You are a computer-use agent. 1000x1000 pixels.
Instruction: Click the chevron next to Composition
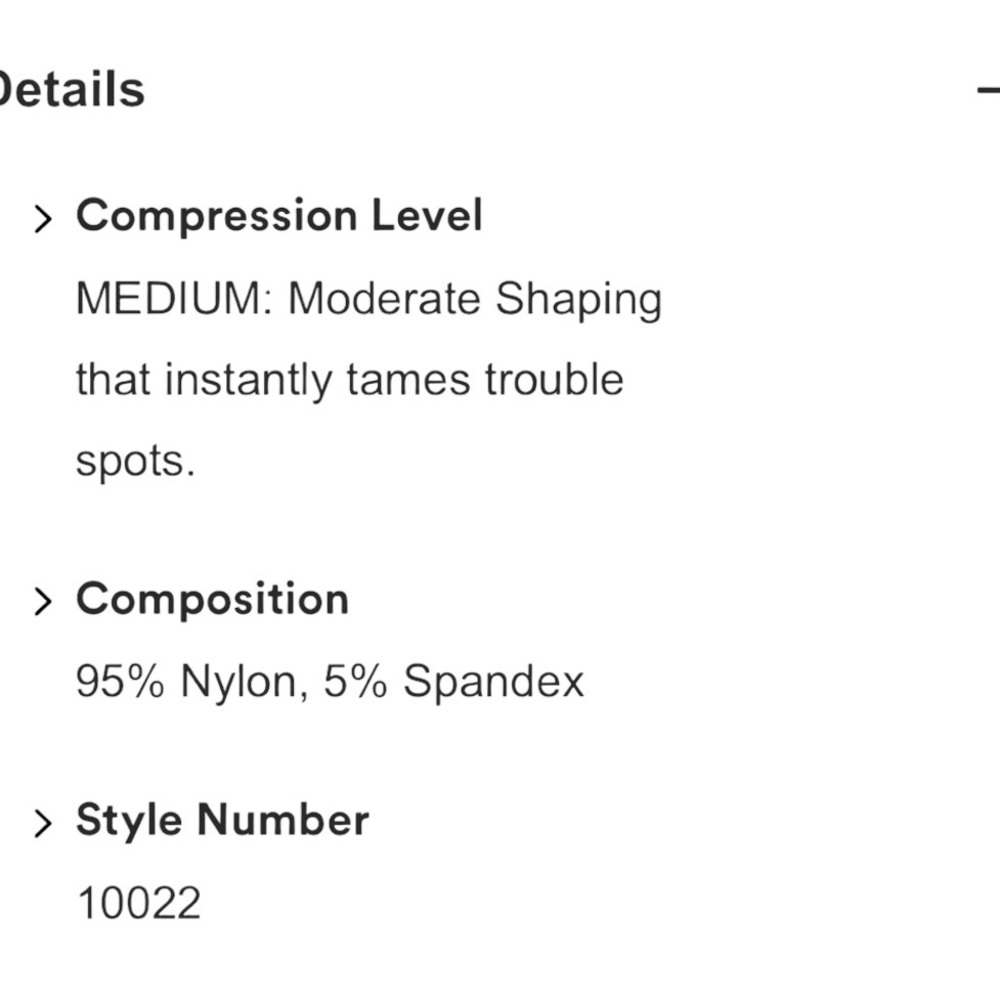coord(42,601)
